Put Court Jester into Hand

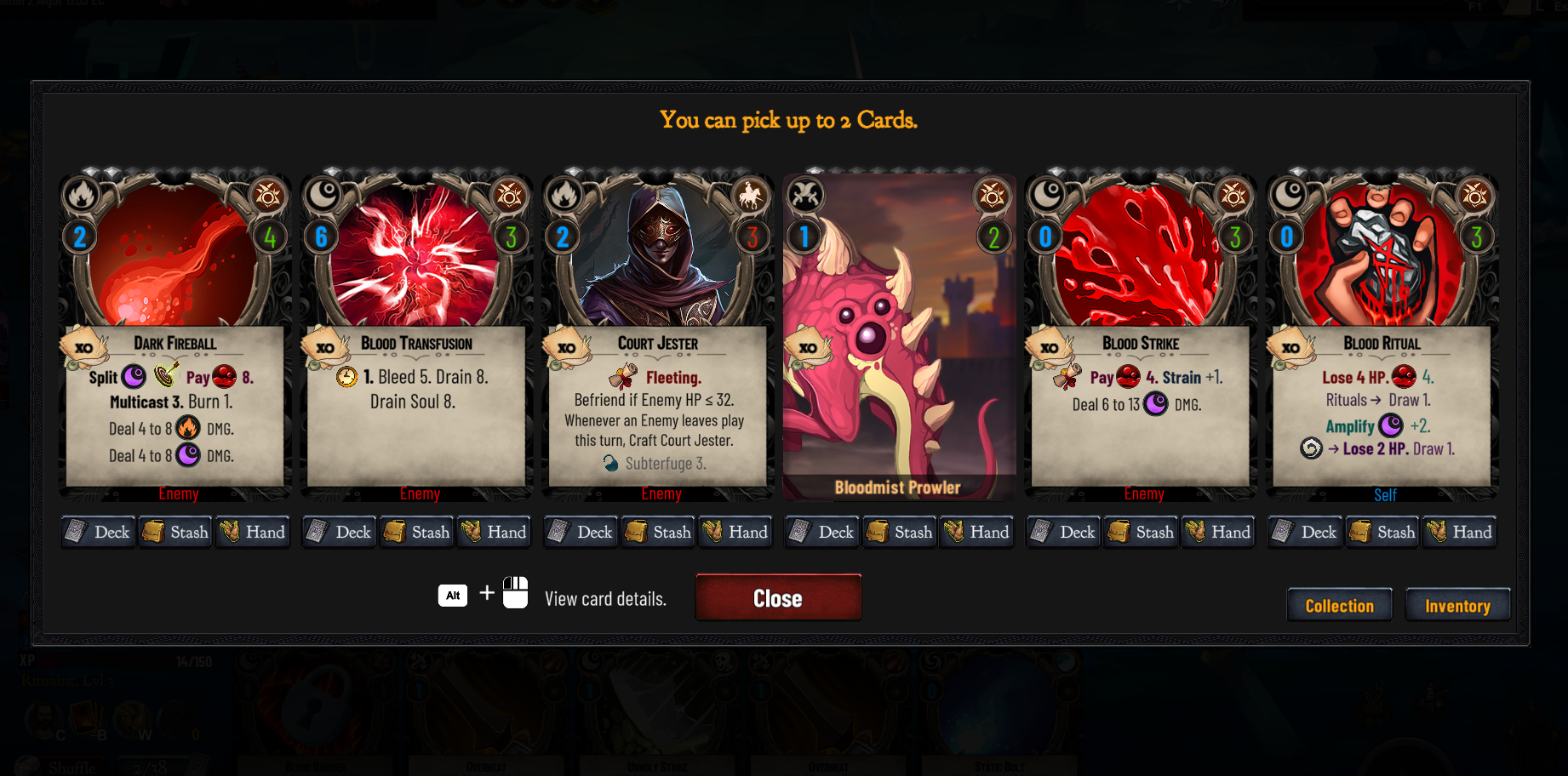pos(735,532)
